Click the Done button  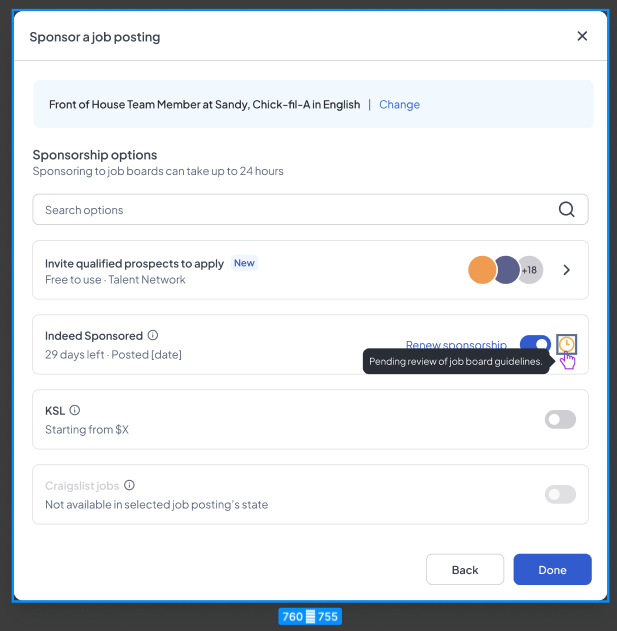552,570
